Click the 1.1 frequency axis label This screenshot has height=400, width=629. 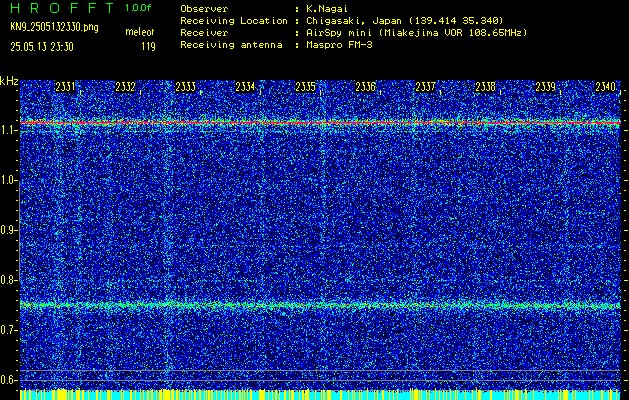coord(7,130)
